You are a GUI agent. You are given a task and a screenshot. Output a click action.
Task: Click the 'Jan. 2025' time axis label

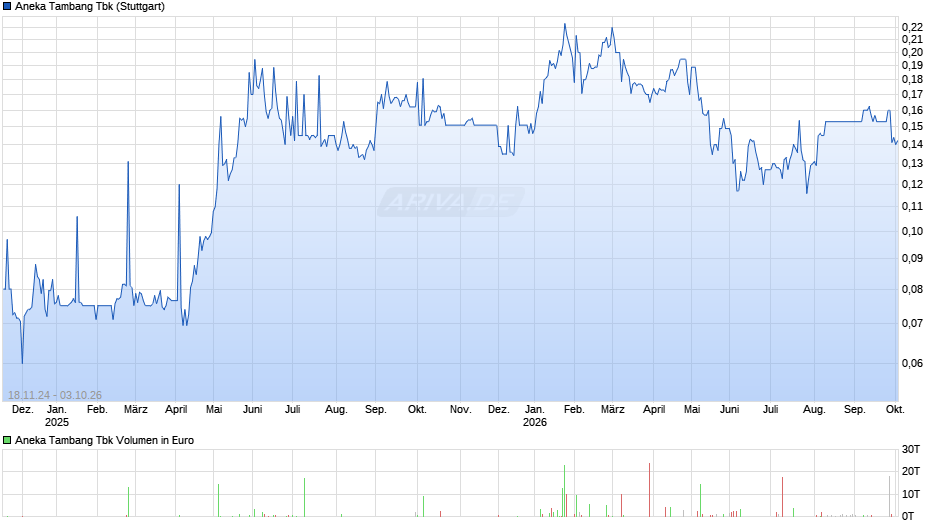click(x=57, y=416)
